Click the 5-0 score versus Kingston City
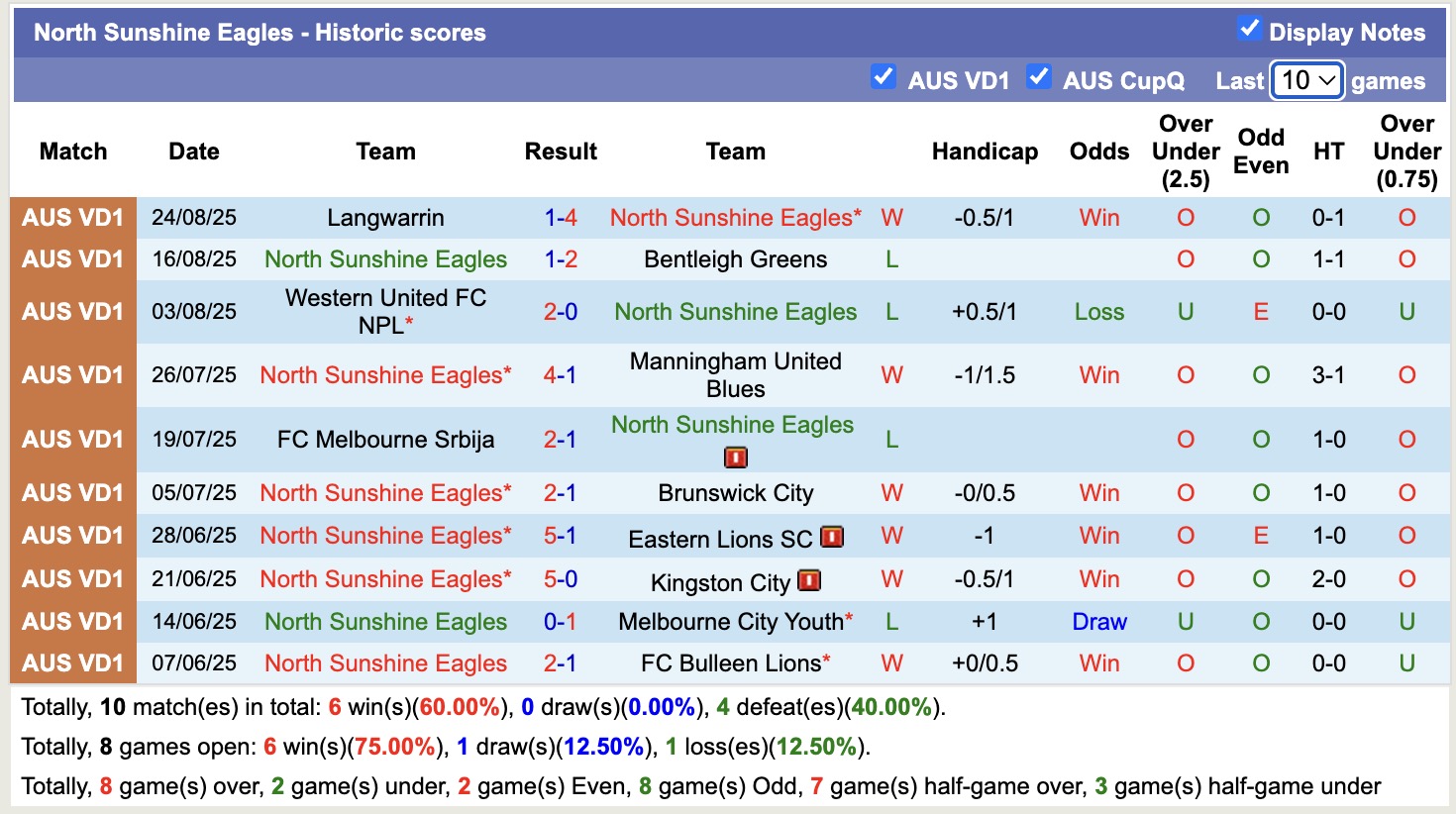This screenshot has height=814, width=1456. (560, 579)
